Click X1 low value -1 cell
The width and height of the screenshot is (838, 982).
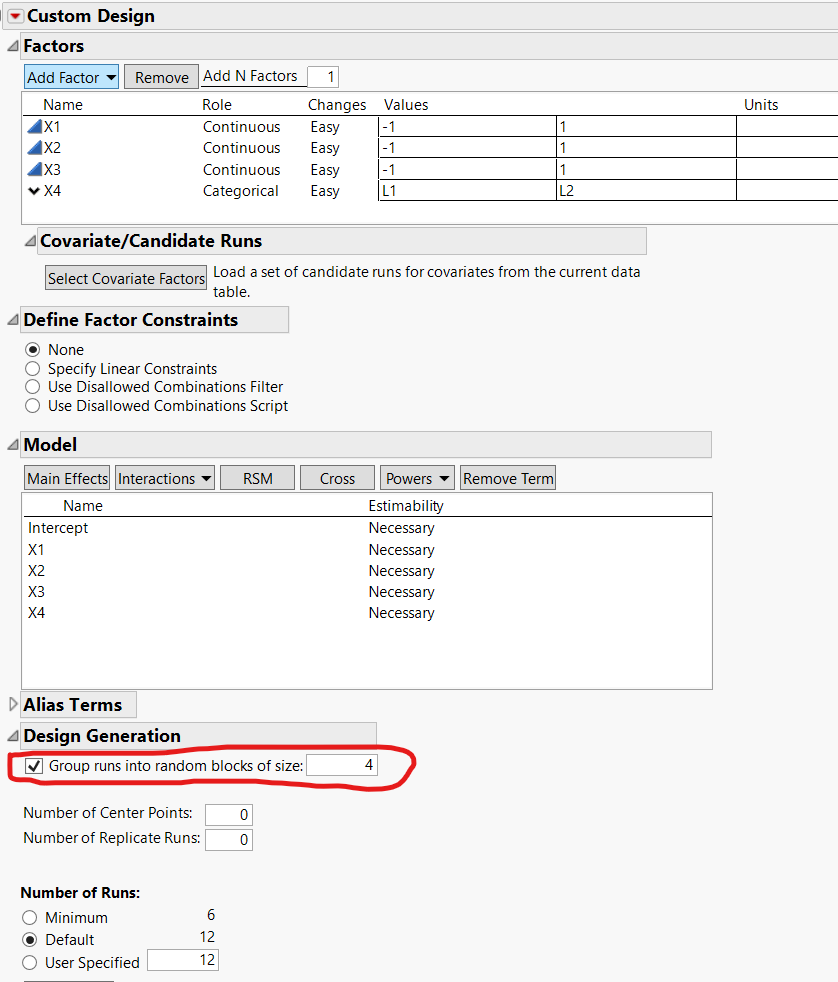(467, 127)
